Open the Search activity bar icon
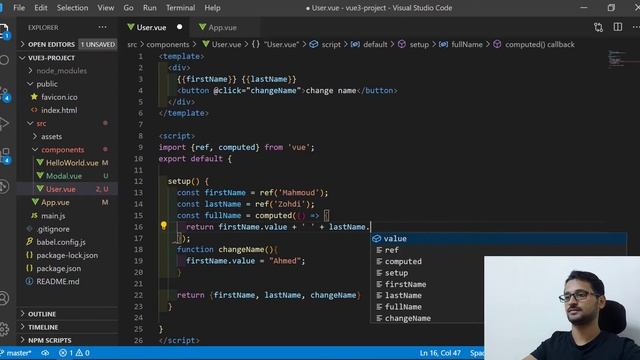This screenshot has height=360, width=640. [x=4, y=60]
